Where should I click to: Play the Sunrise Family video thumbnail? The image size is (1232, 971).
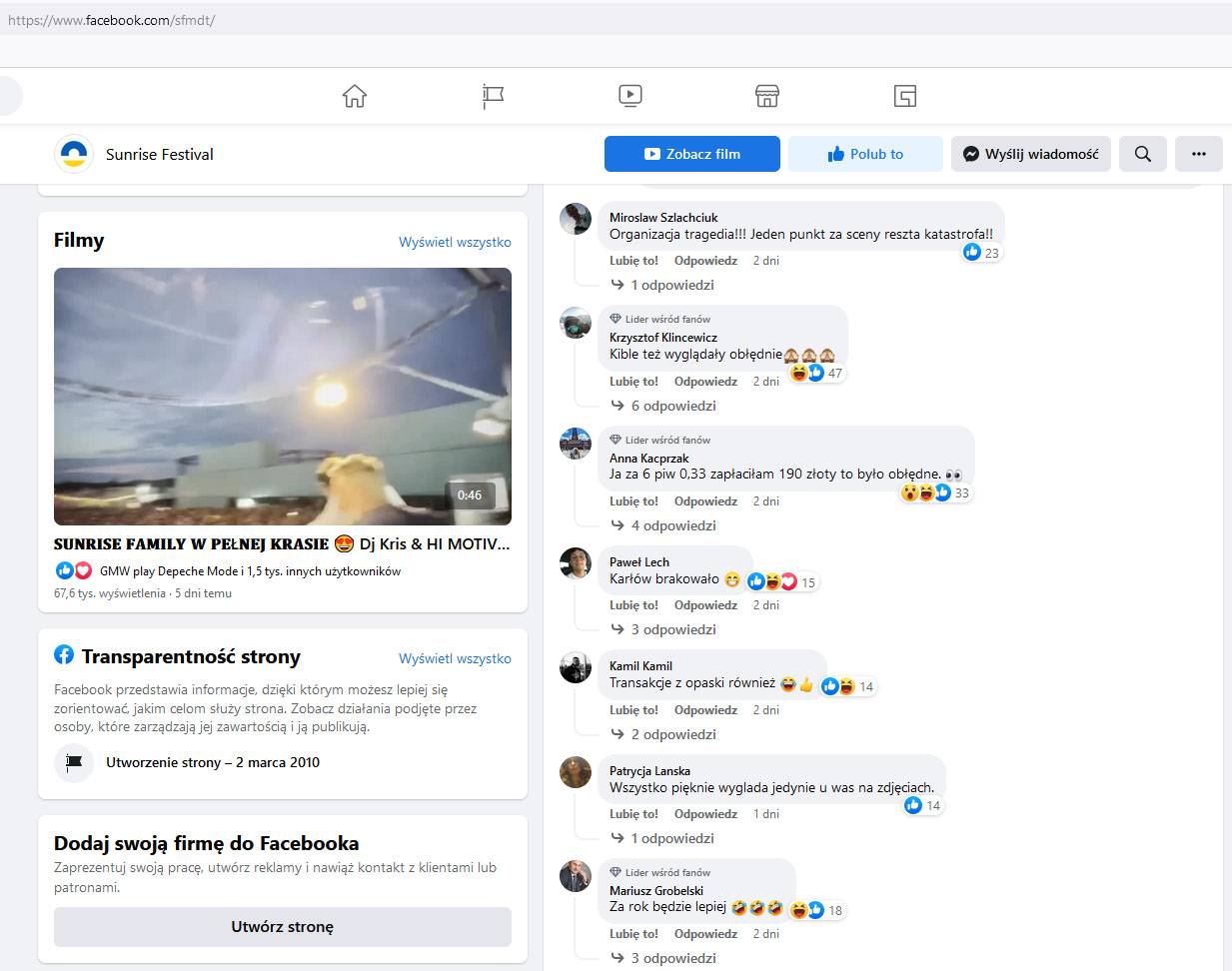(283, 397)
